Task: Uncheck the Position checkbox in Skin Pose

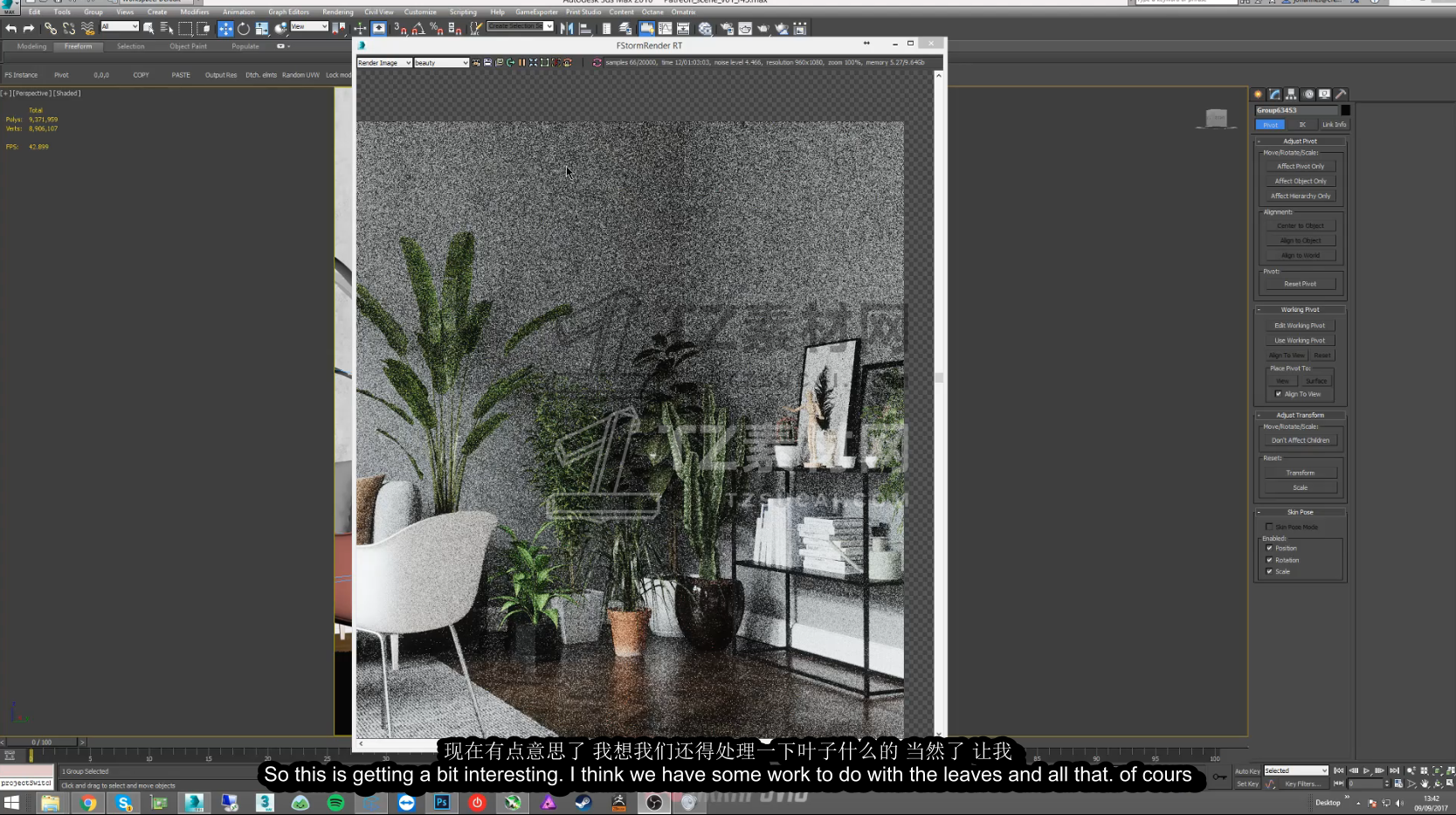Action: coord(1269,549)
